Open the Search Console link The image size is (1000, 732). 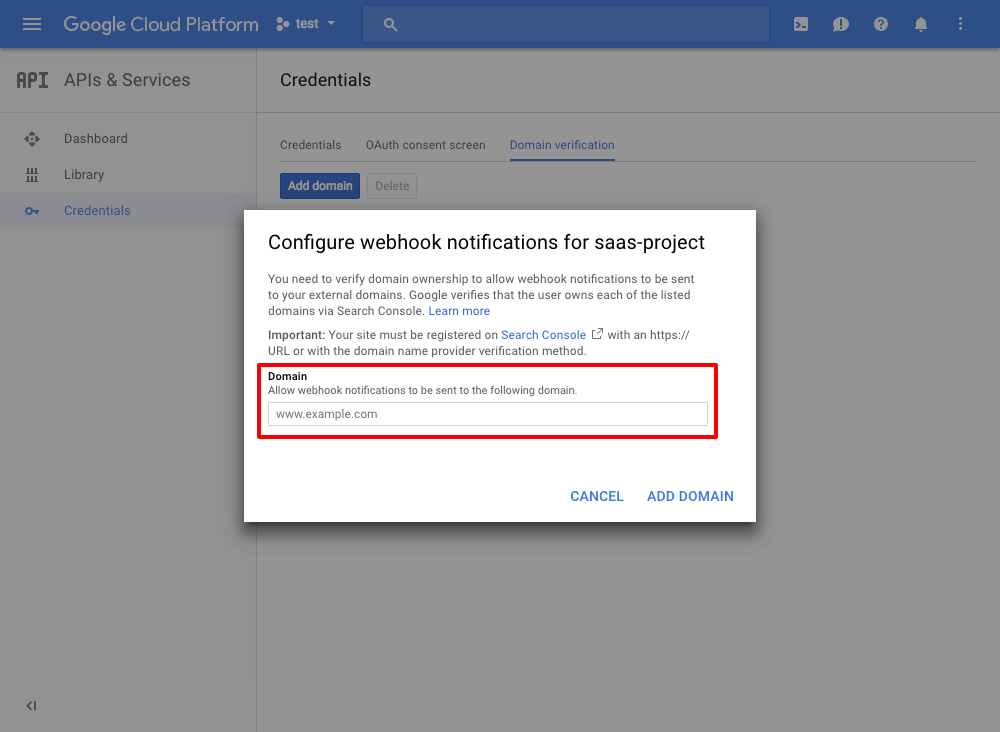click(x=544, y=335)
